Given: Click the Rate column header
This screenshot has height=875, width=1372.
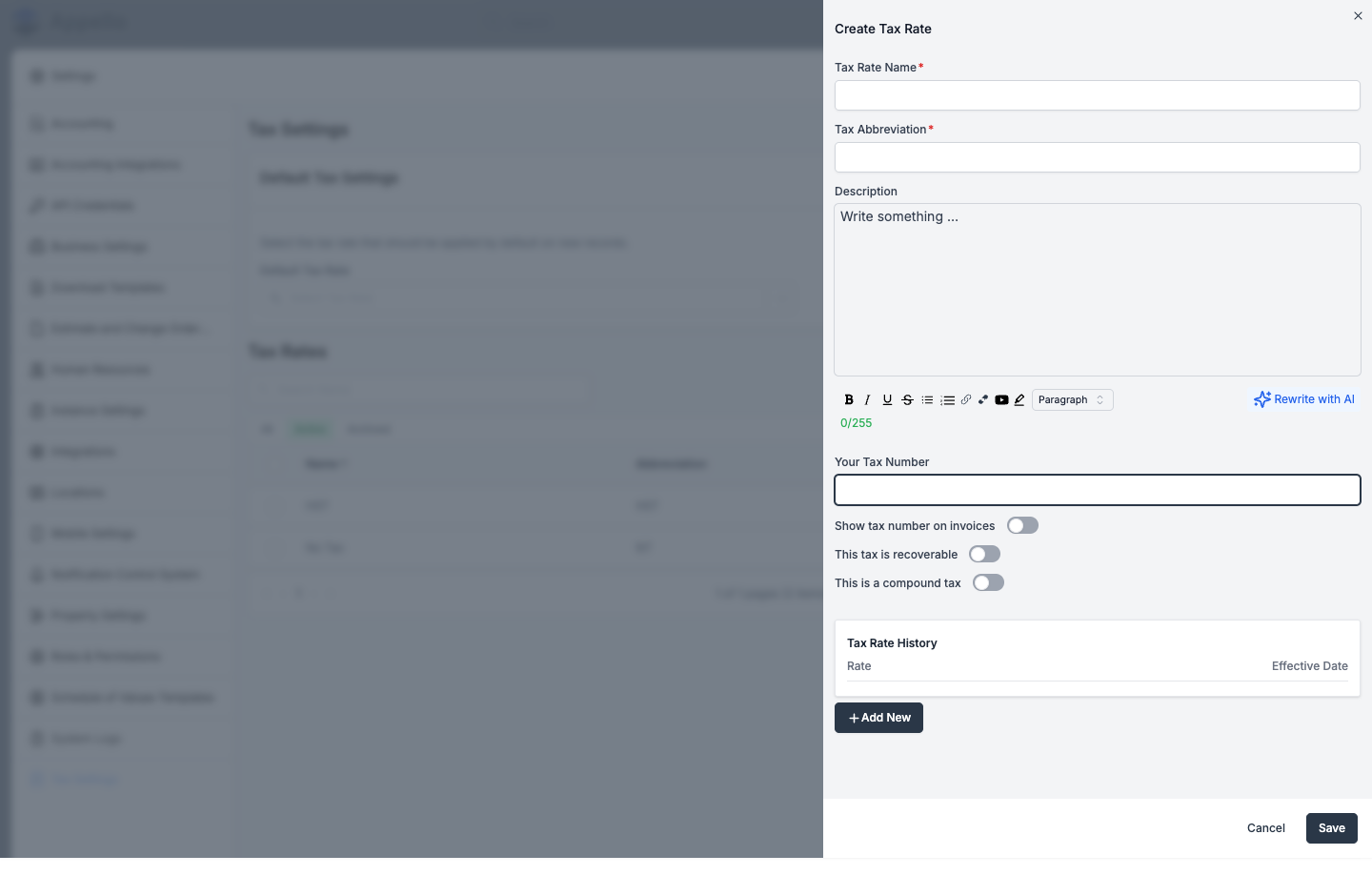Looking at the screenshot, I should coord(858,666).
